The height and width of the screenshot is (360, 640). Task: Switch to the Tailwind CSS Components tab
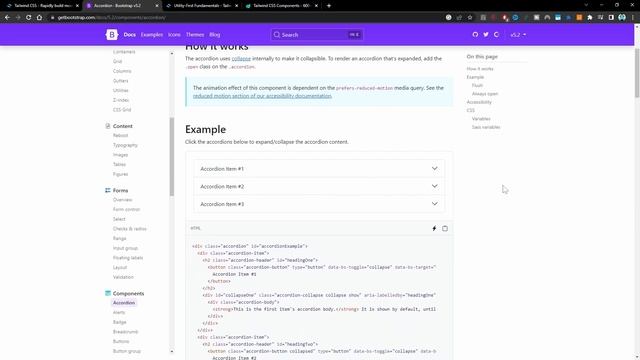(282, 6)
